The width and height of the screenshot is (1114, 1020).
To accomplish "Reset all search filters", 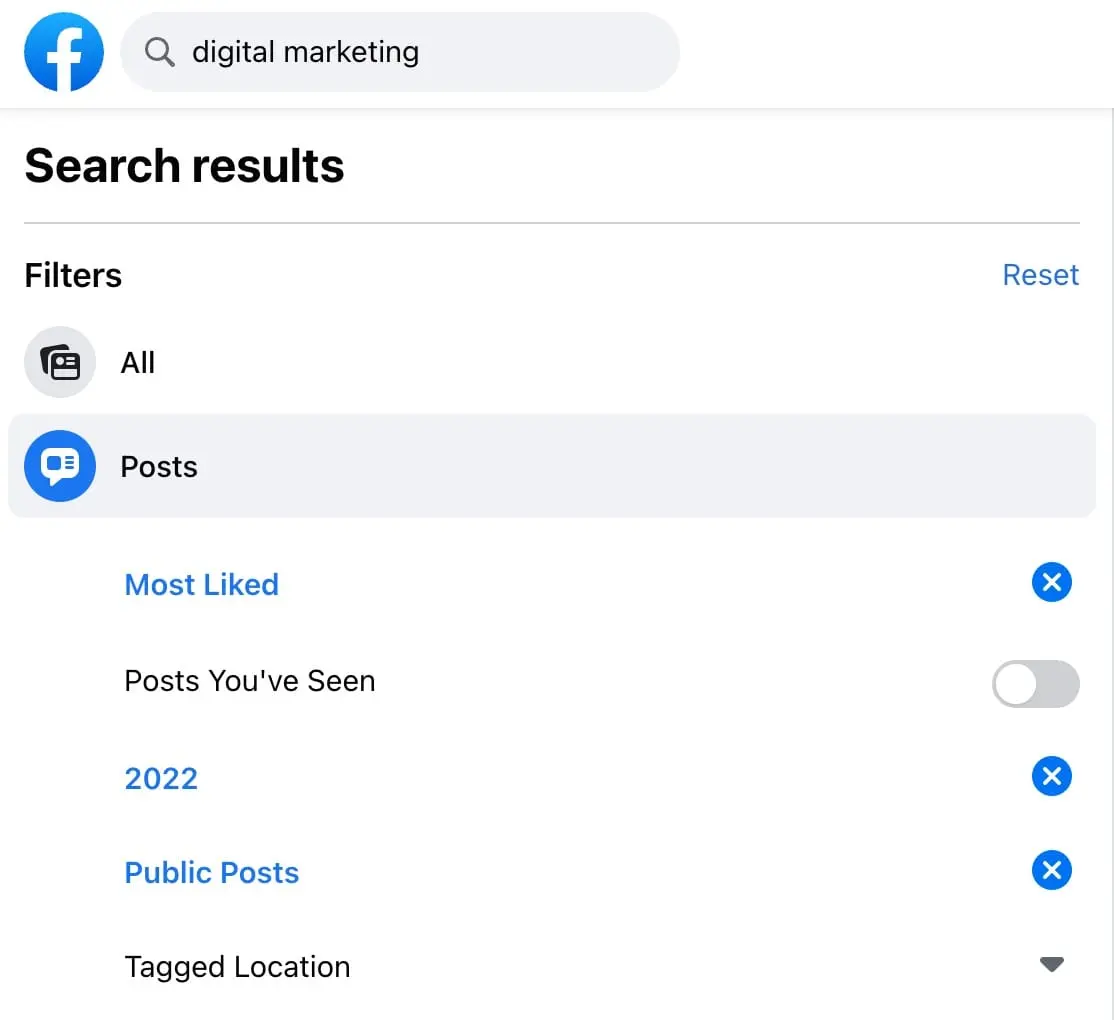I will click(1040, 275).
